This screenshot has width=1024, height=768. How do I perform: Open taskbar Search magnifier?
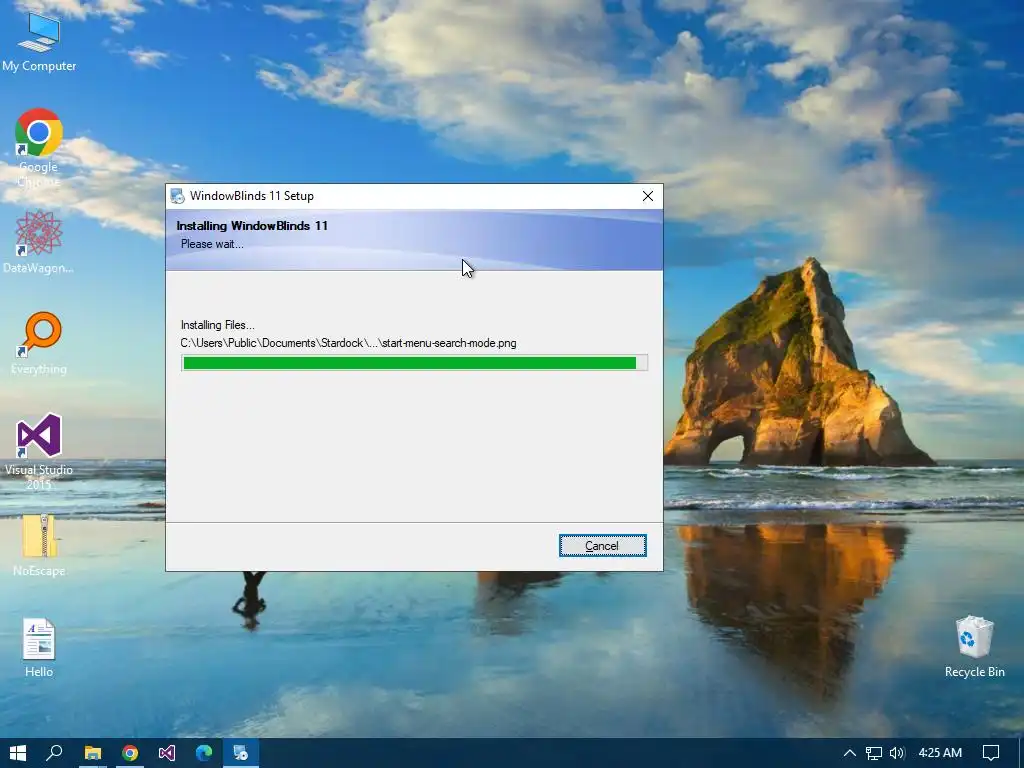click(x=55, y=753)
